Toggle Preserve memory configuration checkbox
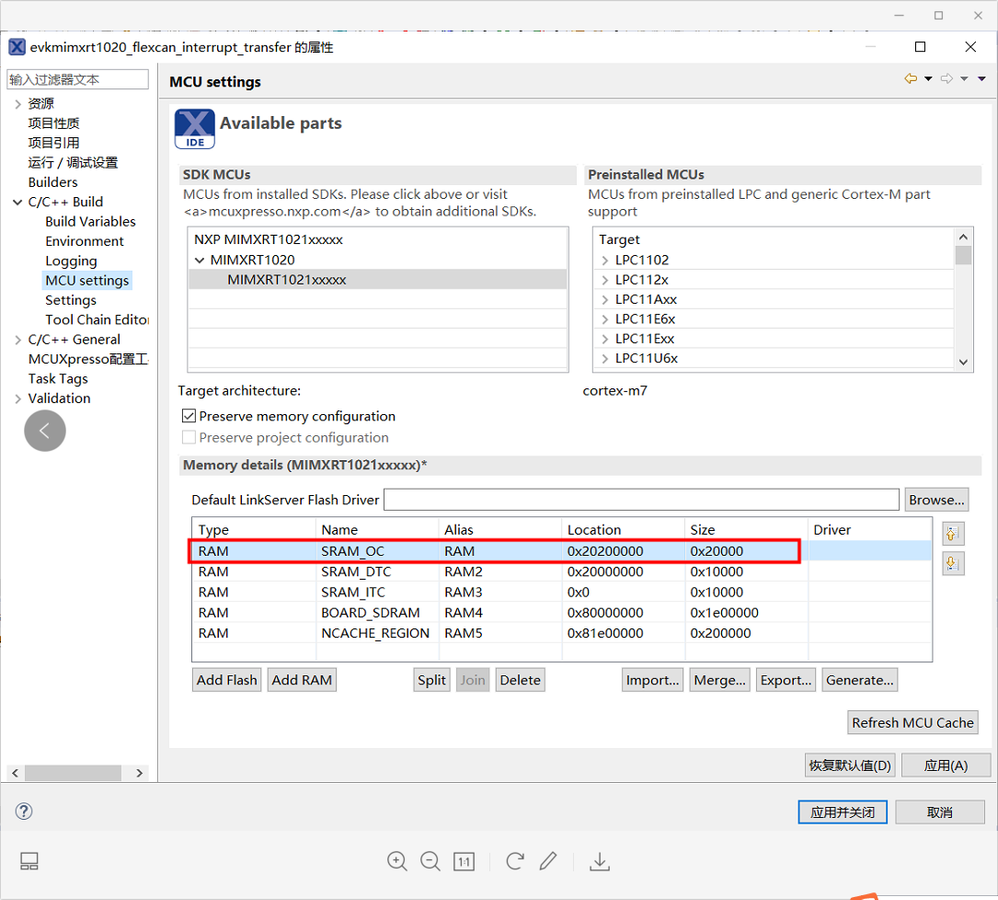 188,416
